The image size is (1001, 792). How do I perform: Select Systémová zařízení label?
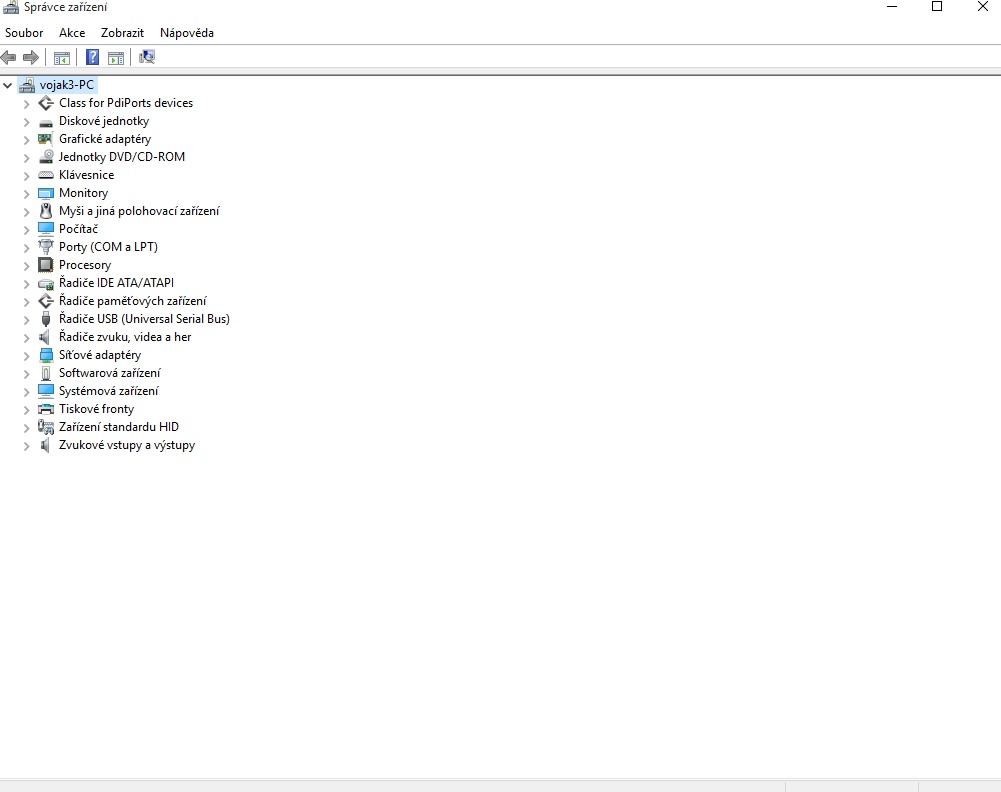109,391
